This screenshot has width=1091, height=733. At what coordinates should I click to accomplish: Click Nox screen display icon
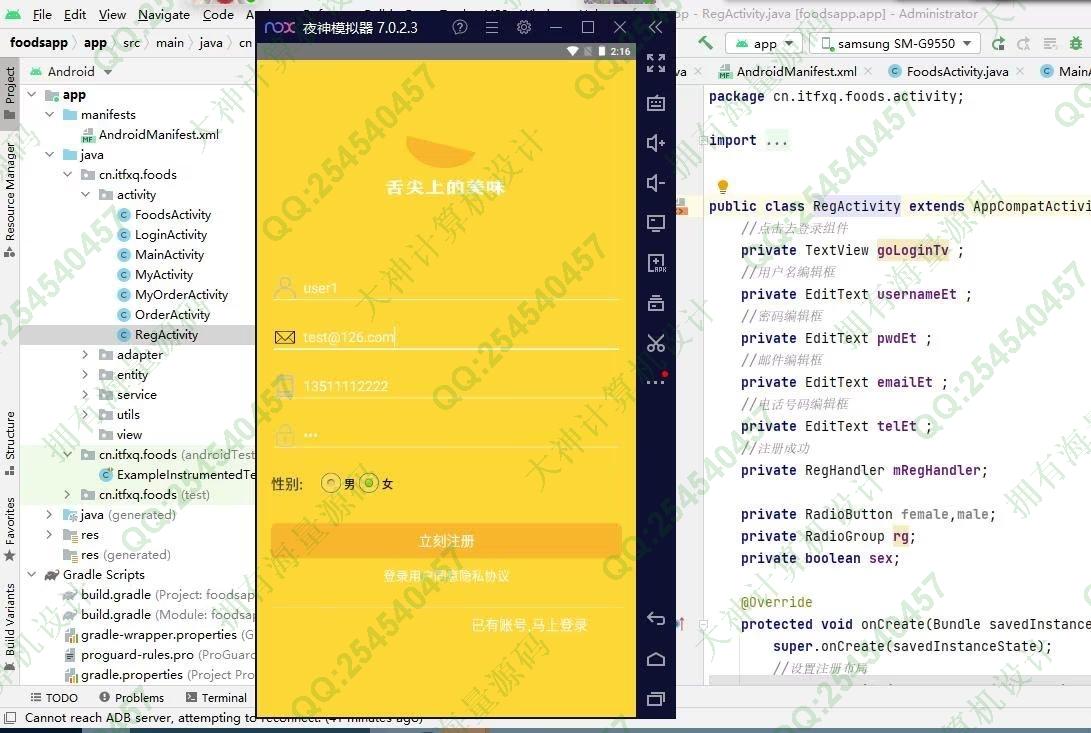(655, 223)
